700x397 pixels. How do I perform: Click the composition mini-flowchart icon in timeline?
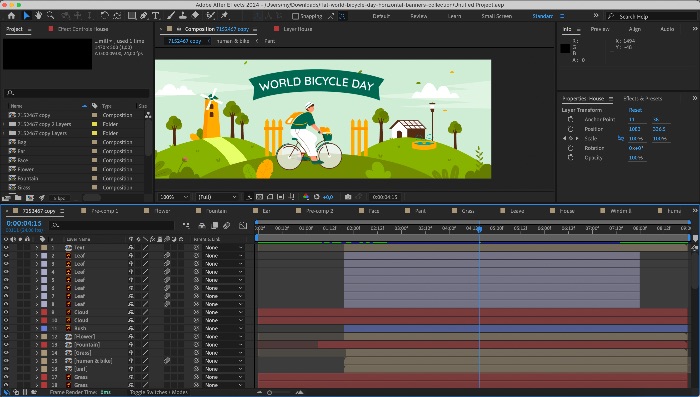click(x=186, y=226)
